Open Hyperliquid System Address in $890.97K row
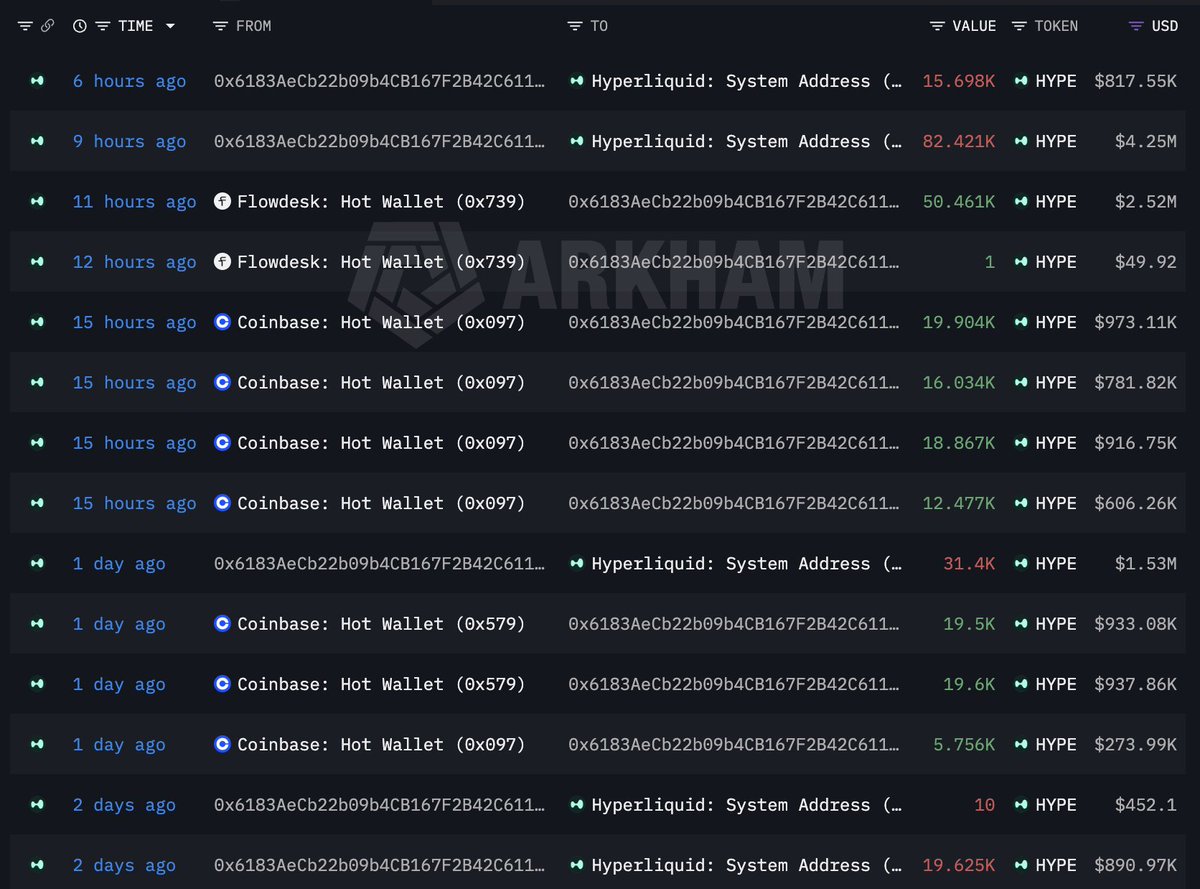1200x889 pixels. (746, 865)
